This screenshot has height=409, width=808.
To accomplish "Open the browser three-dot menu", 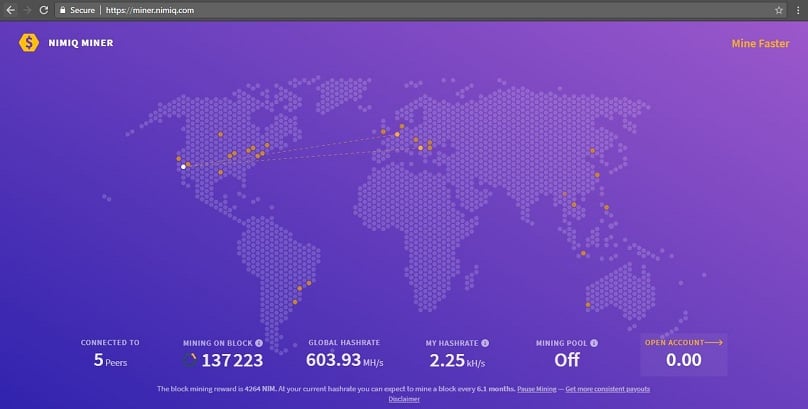I will click(798, 10).
